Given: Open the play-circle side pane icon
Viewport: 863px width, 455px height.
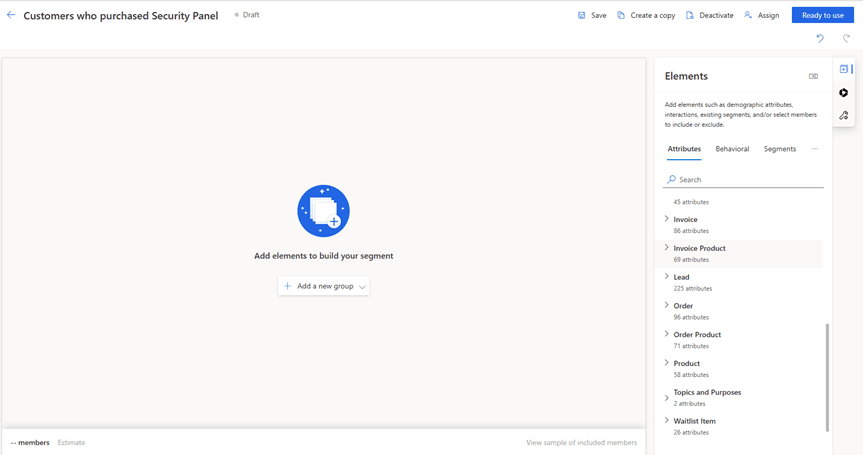Looking at the screenshot, I should 844,93.
